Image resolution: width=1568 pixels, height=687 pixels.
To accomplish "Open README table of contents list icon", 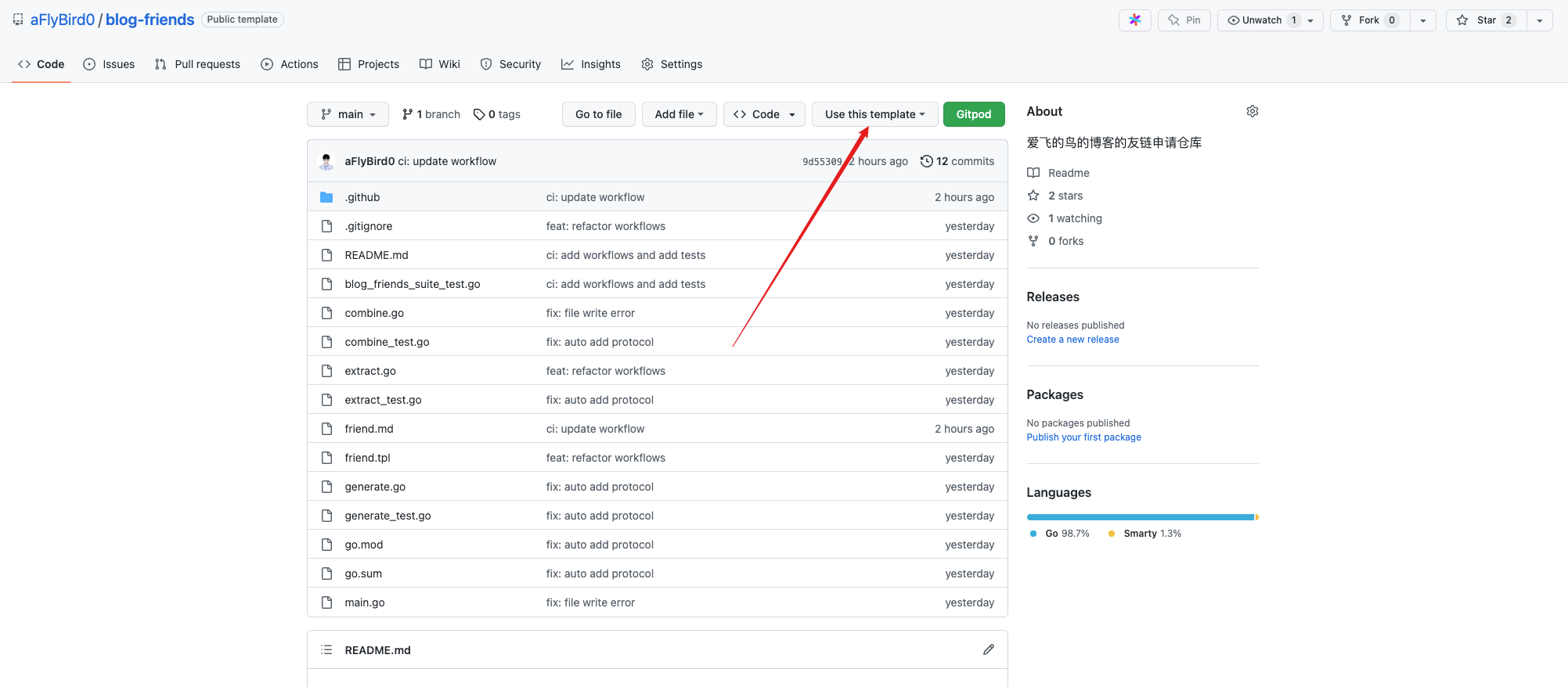I will click(326, 650).
